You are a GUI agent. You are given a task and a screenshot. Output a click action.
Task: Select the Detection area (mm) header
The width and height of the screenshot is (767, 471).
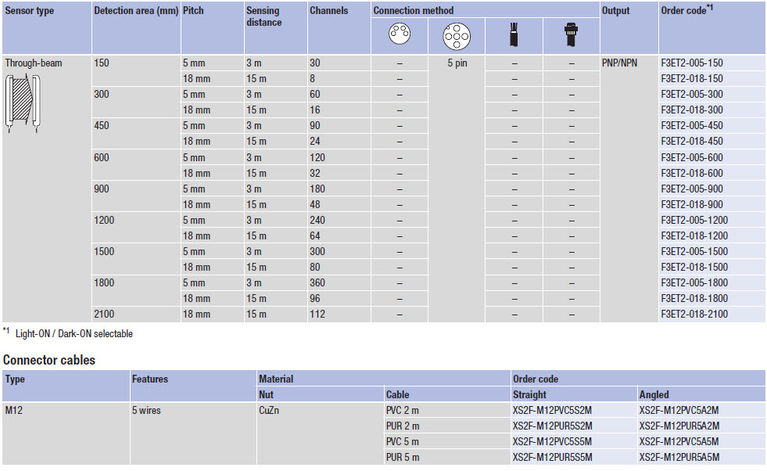click(134, 9)
